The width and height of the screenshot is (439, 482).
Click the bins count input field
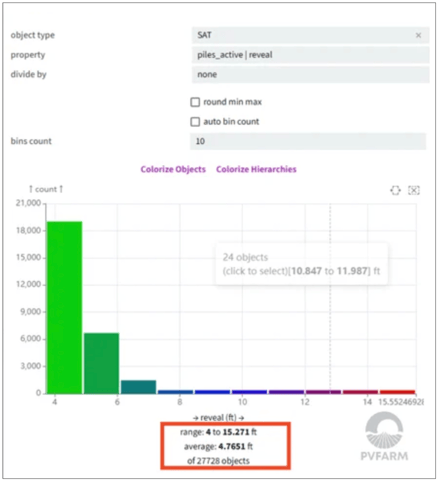click(x=308, y=141)
